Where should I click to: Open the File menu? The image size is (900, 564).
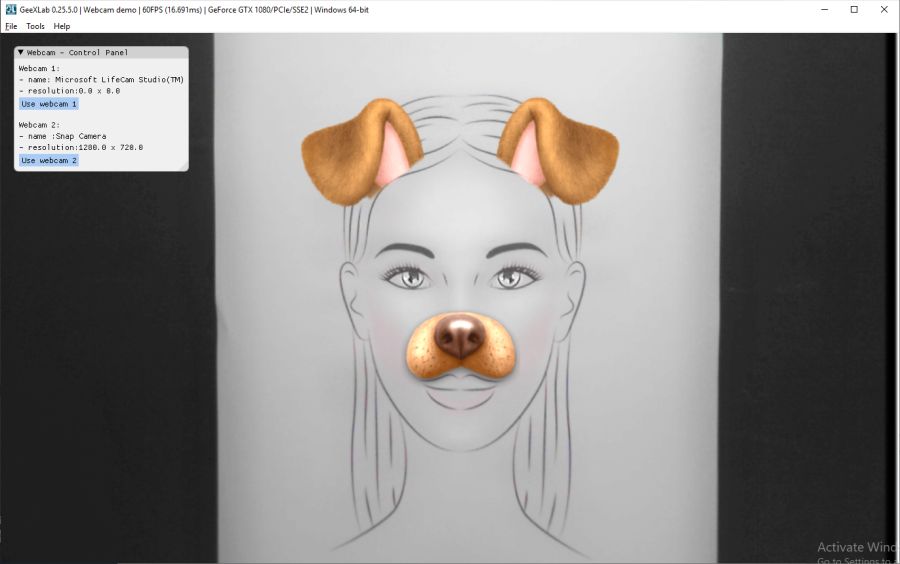(x=11, y=26)
